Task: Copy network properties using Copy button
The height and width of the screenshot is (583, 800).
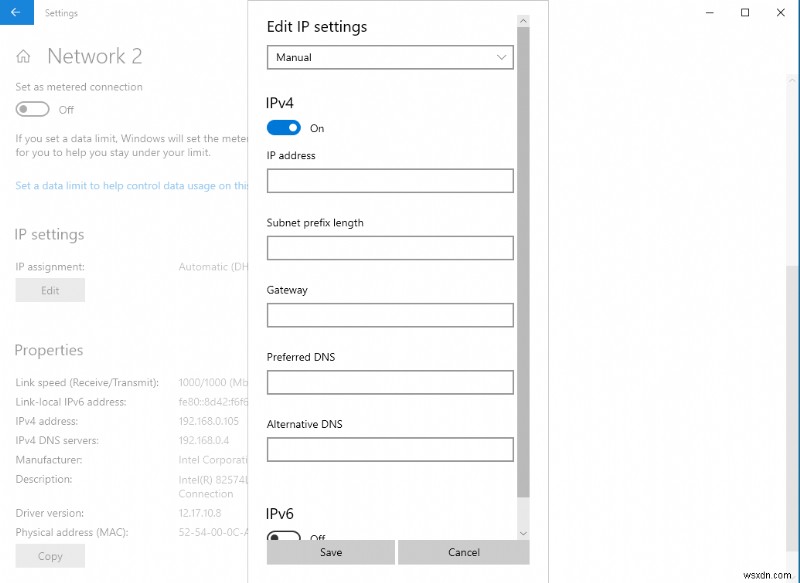Action: click(49, 556)
